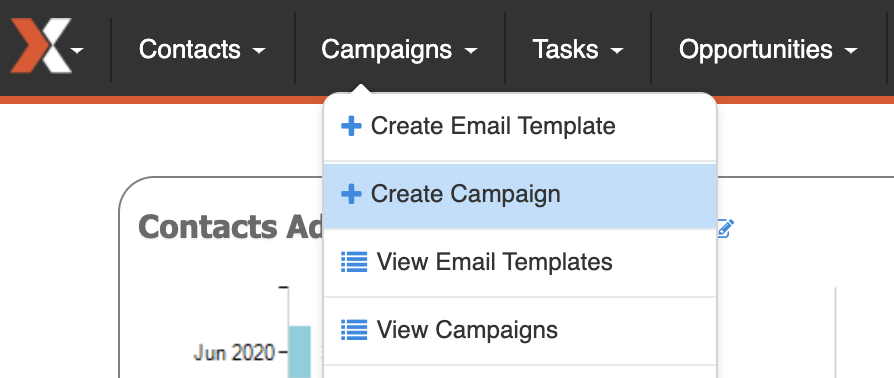894x378 pixels.
Task: Collapse the Campaigns menu
Action: 399,50
